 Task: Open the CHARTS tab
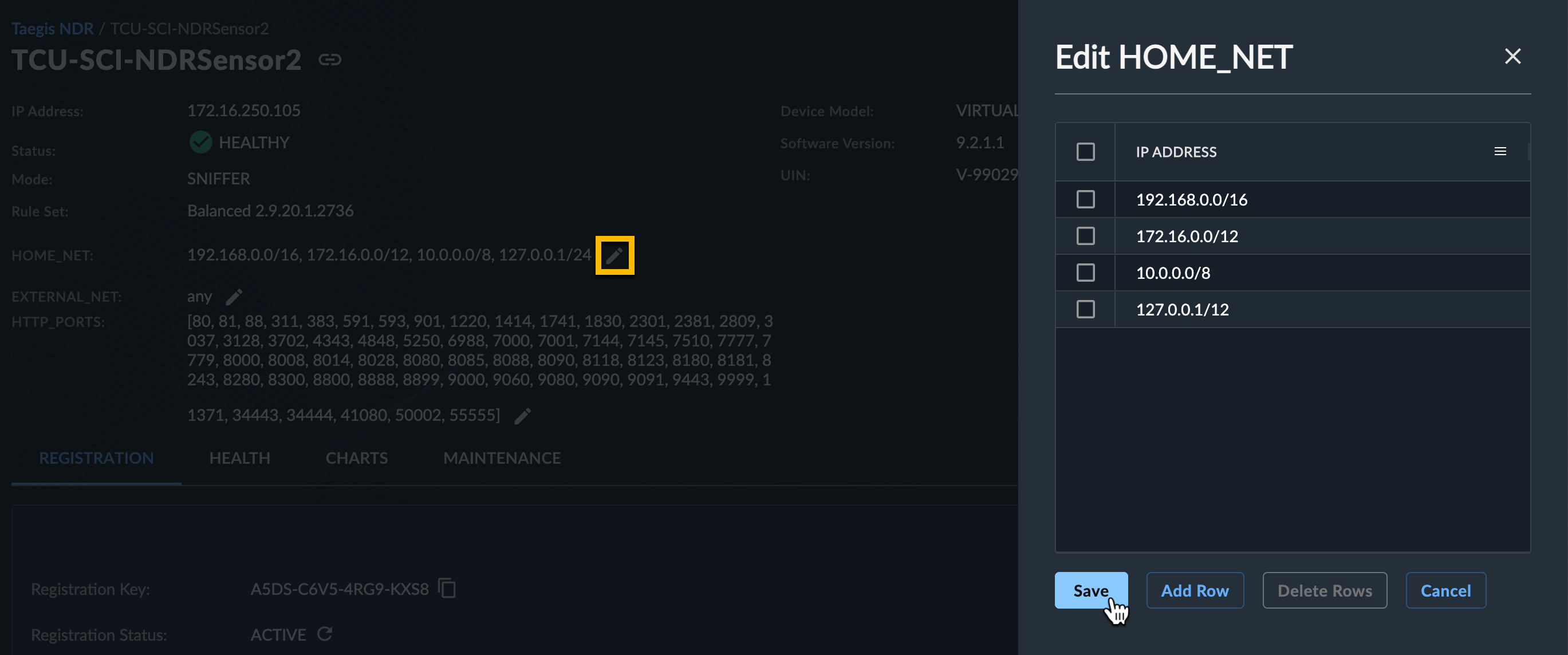357,458
